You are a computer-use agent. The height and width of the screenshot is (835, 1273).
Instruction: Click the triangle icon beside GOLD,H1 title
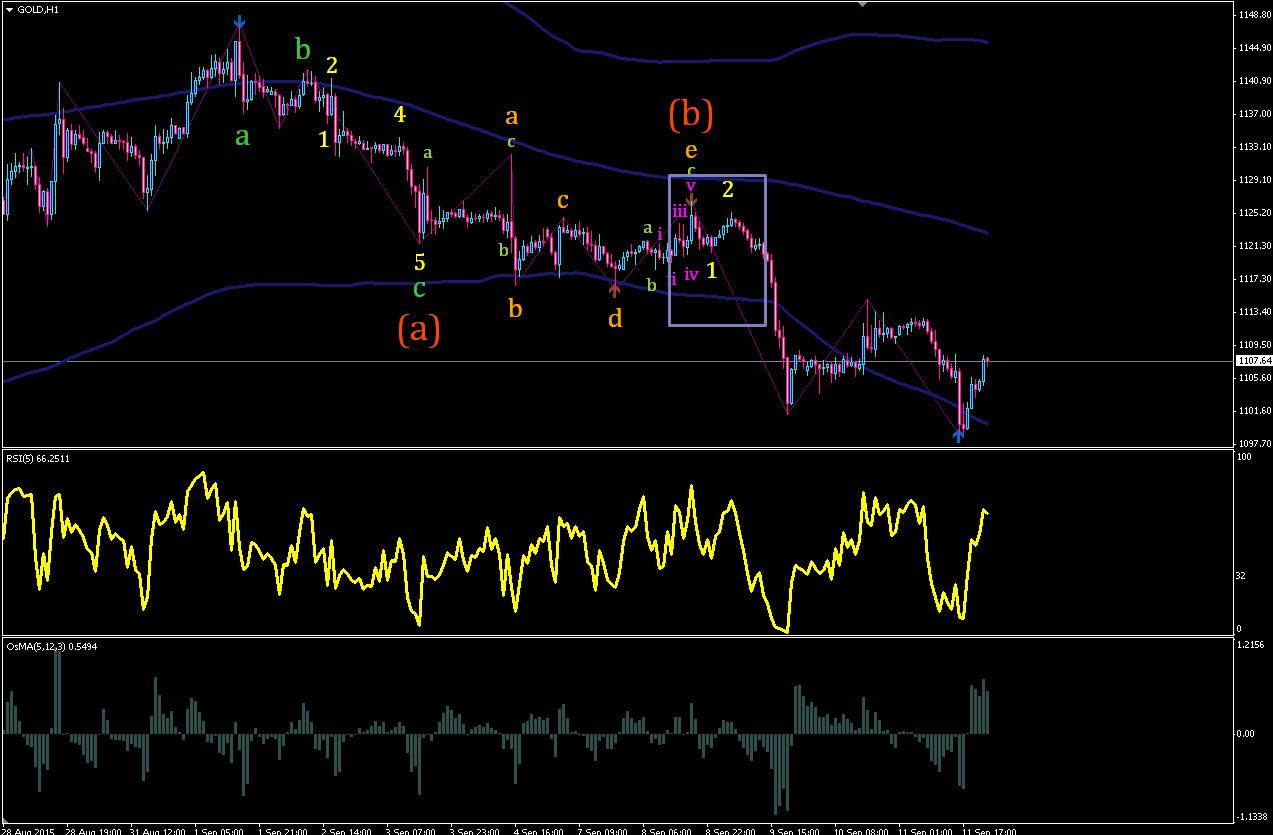point(9,9)
